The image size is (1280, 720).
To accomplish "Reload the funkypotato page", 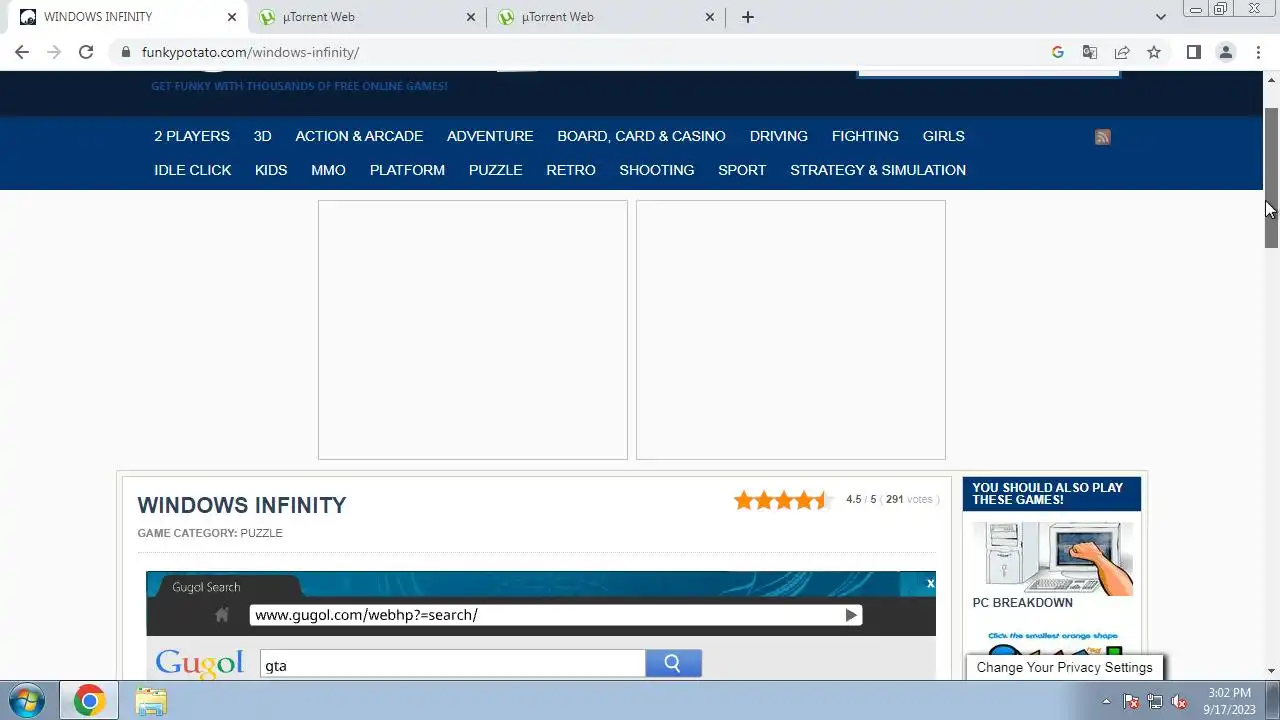I will 86,52.
